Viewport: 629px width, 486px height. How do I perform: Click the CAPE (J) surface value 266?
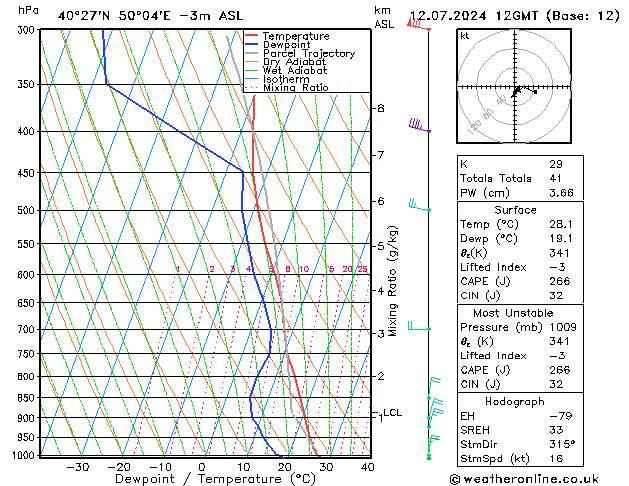click(x=560, y=281)
